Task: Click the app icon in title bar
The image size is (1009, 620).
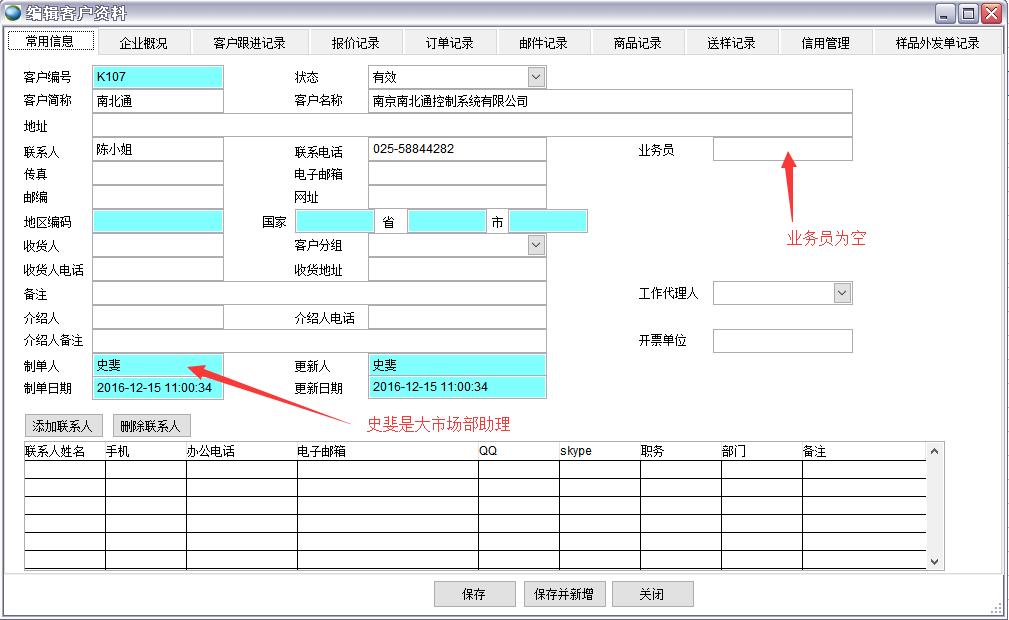Action: coord(12,13)
